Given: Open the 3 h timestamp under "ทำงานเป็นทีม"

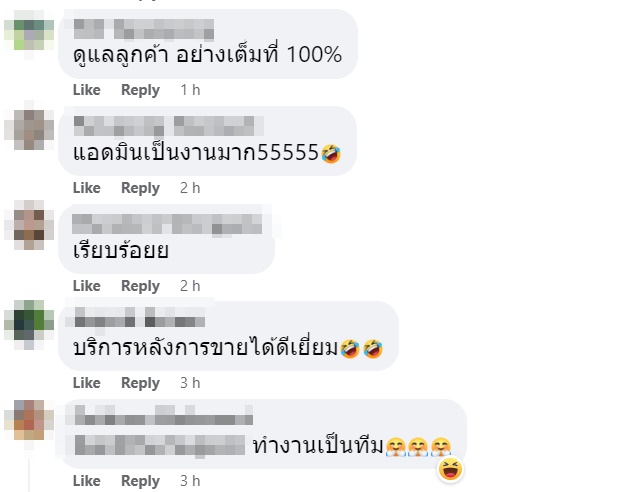Looking at the screenshot, I should pyautogui.click(x=190, y=481).
